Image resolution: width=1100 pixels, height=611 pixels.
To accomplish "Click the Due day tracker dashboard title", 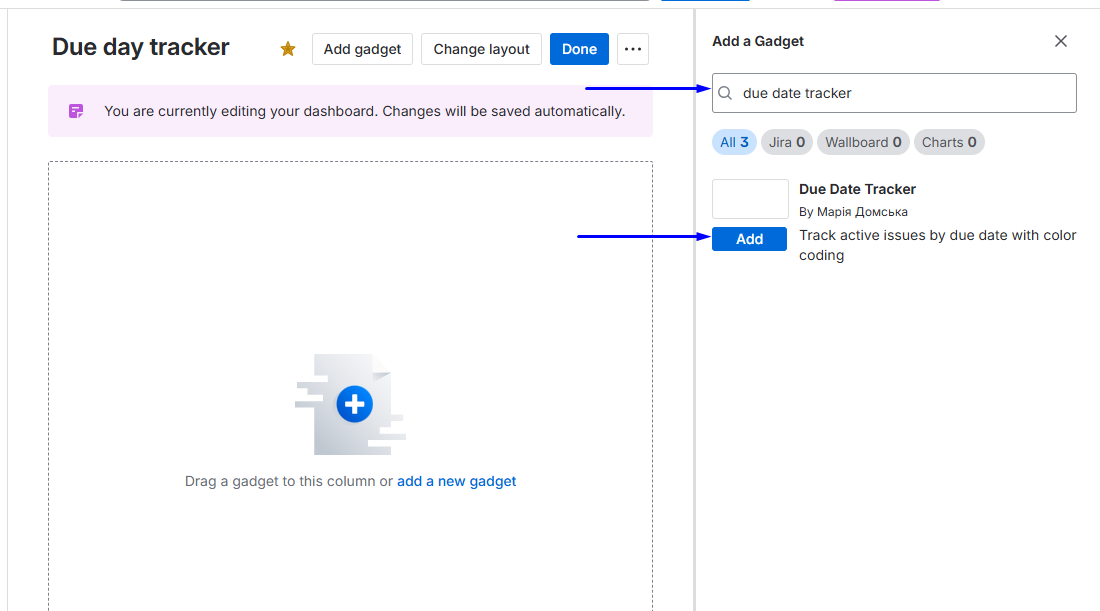I will [x=141, y=47].
